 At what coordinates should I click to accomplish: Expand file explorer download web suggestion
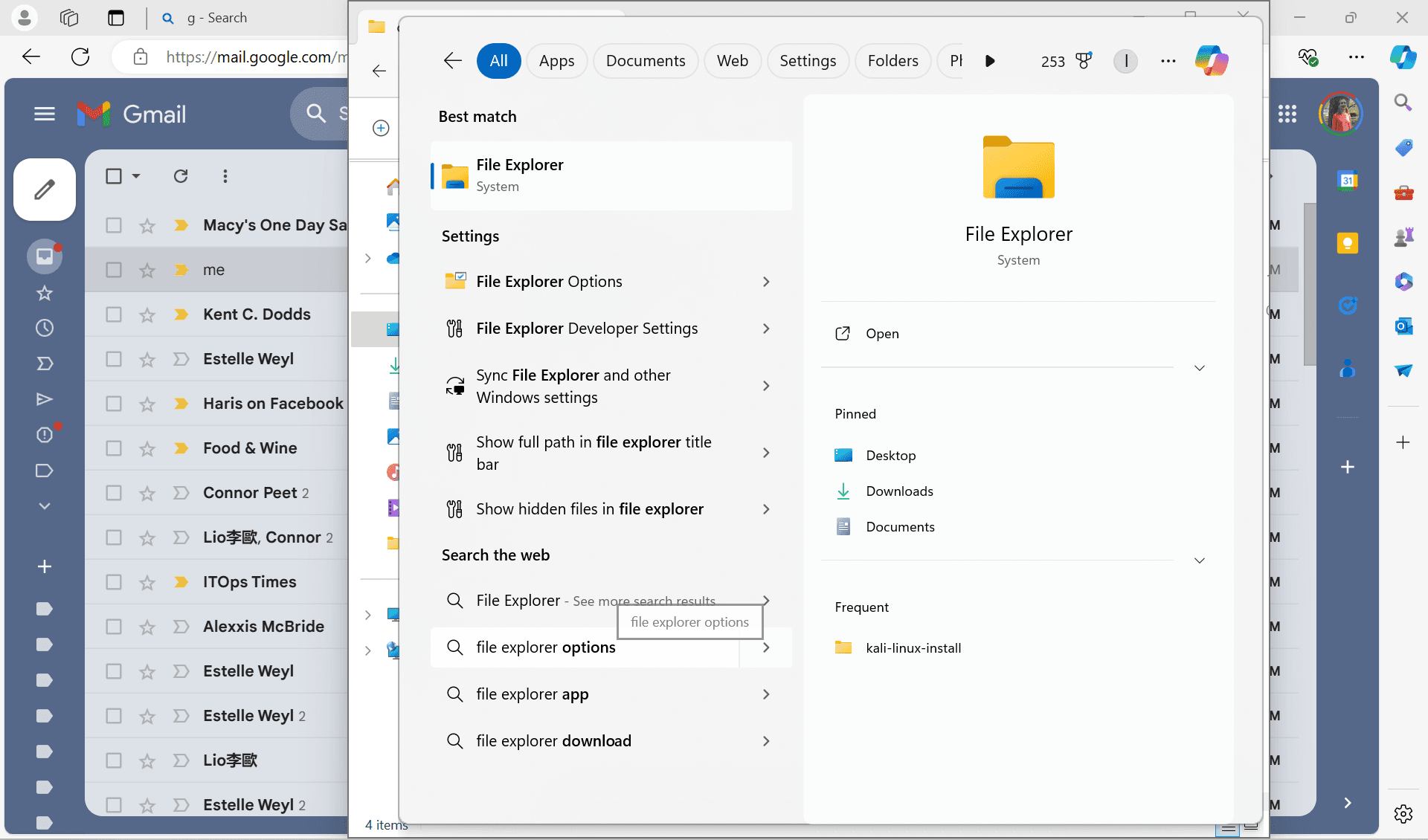(x=766, y=741)
